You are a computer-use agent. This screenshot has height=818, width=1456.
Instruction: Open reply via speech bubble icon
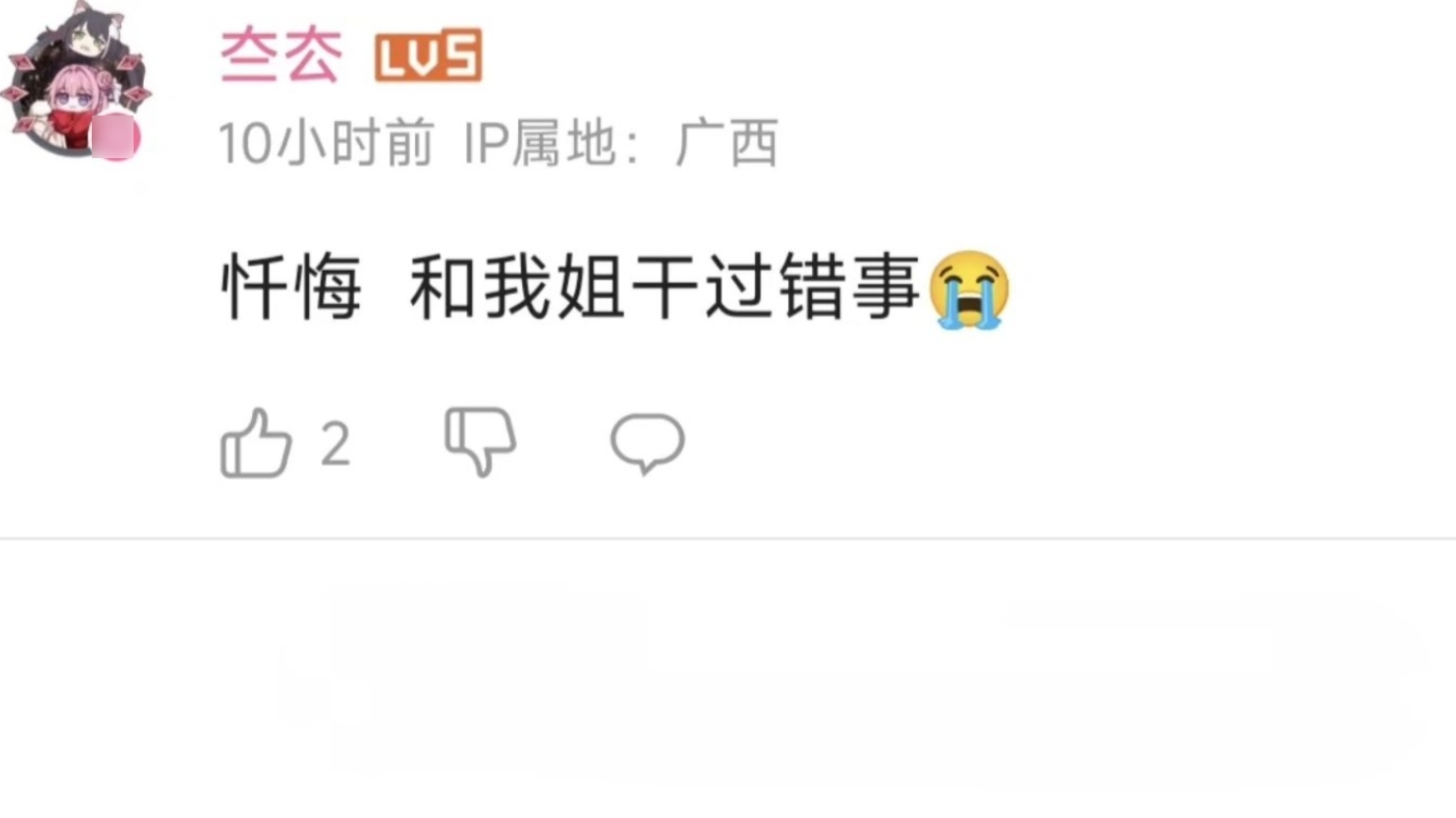pos(647,443)
